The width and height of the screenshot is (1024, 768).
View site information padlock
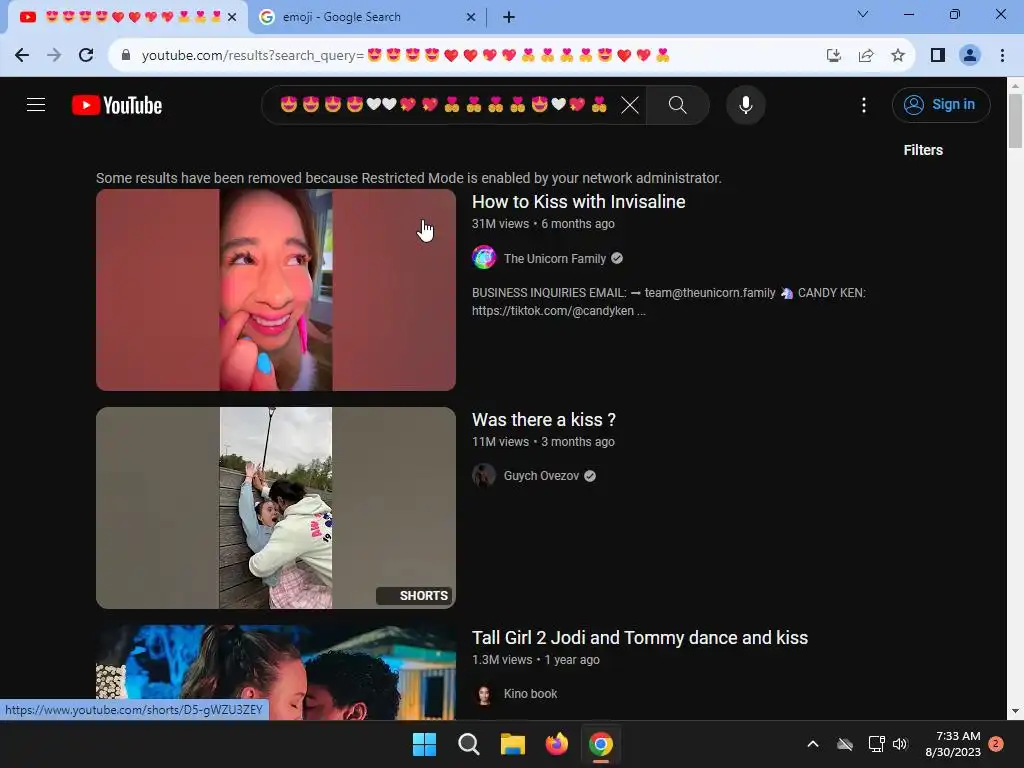[x=126, y=56]
